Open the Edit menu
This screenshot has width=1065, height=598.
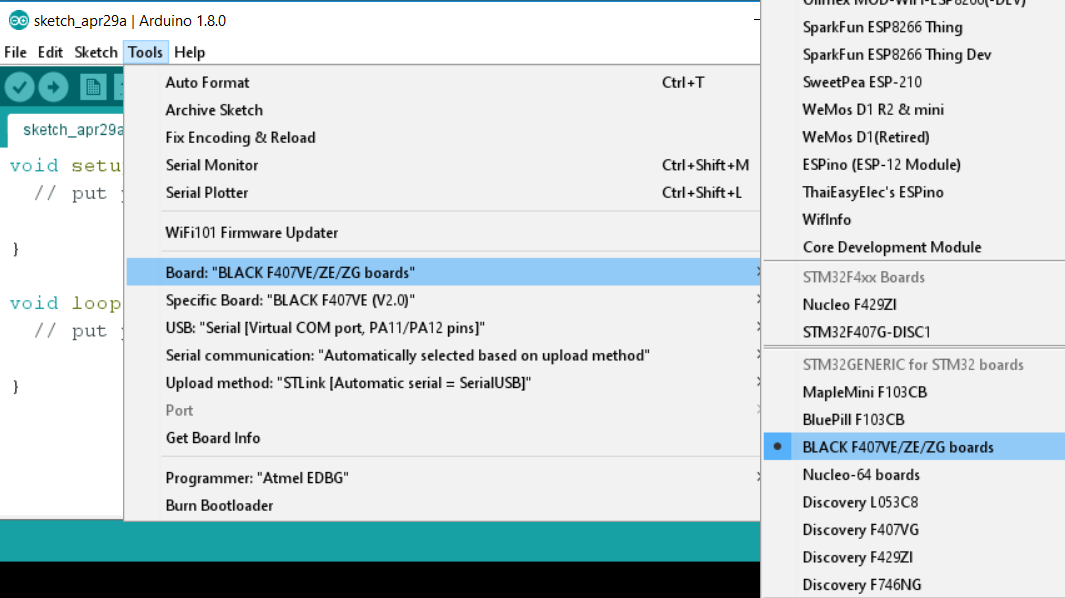coord(50,52)
